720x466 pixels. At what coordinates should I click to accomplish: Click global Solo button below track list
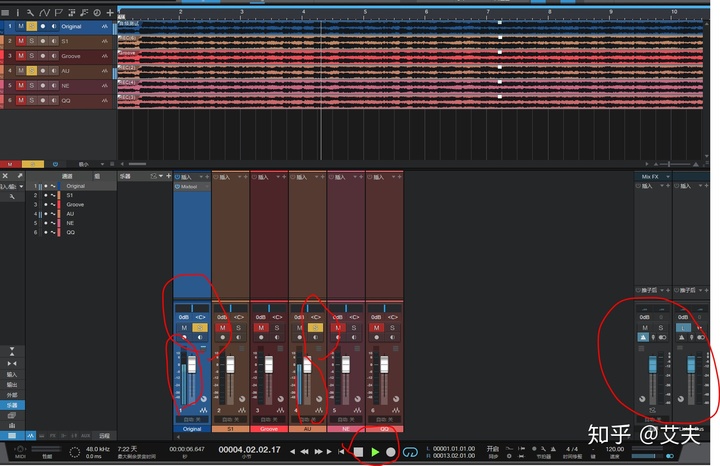pyautogui.click(x=33, y=164)
